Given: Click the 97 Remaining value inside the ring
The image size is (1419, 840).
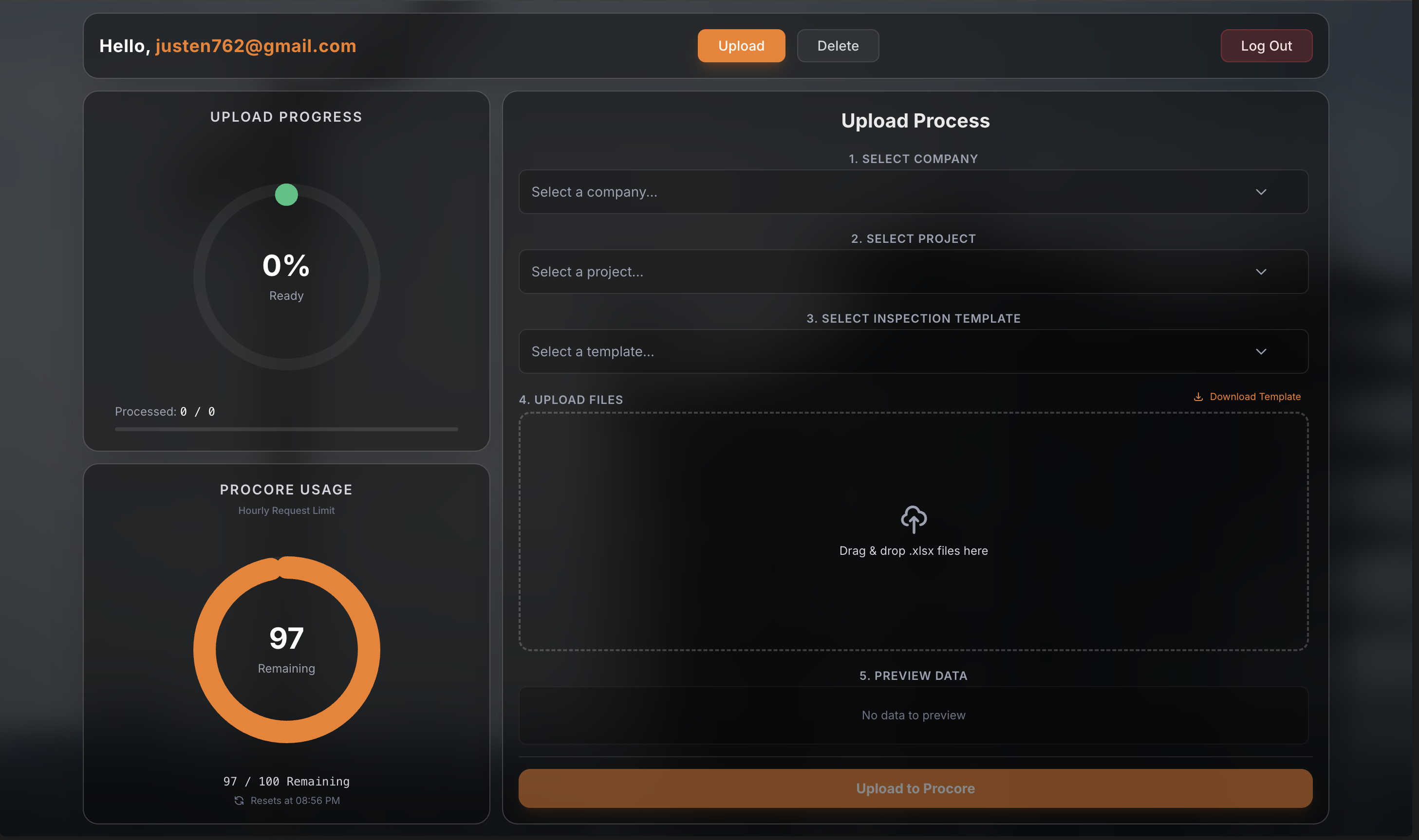Looking at the screenshot, I should (286, 649).
